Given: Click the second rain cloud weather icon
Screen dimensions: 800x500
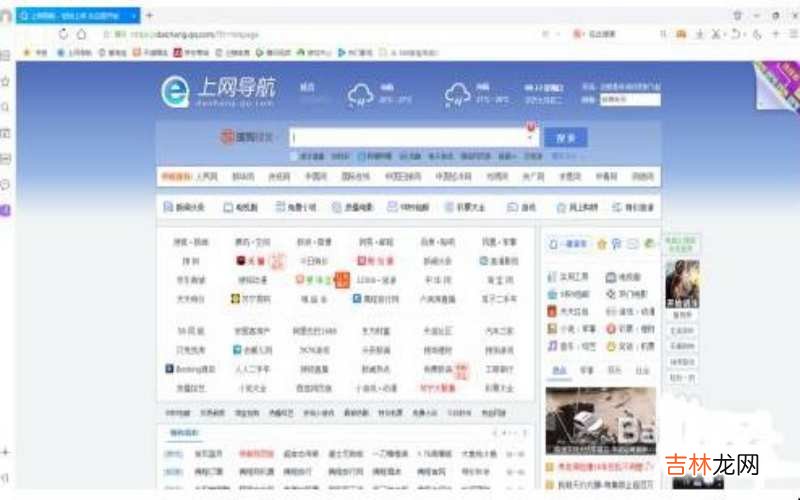Looking at the screenshot, I should (457, 95).
